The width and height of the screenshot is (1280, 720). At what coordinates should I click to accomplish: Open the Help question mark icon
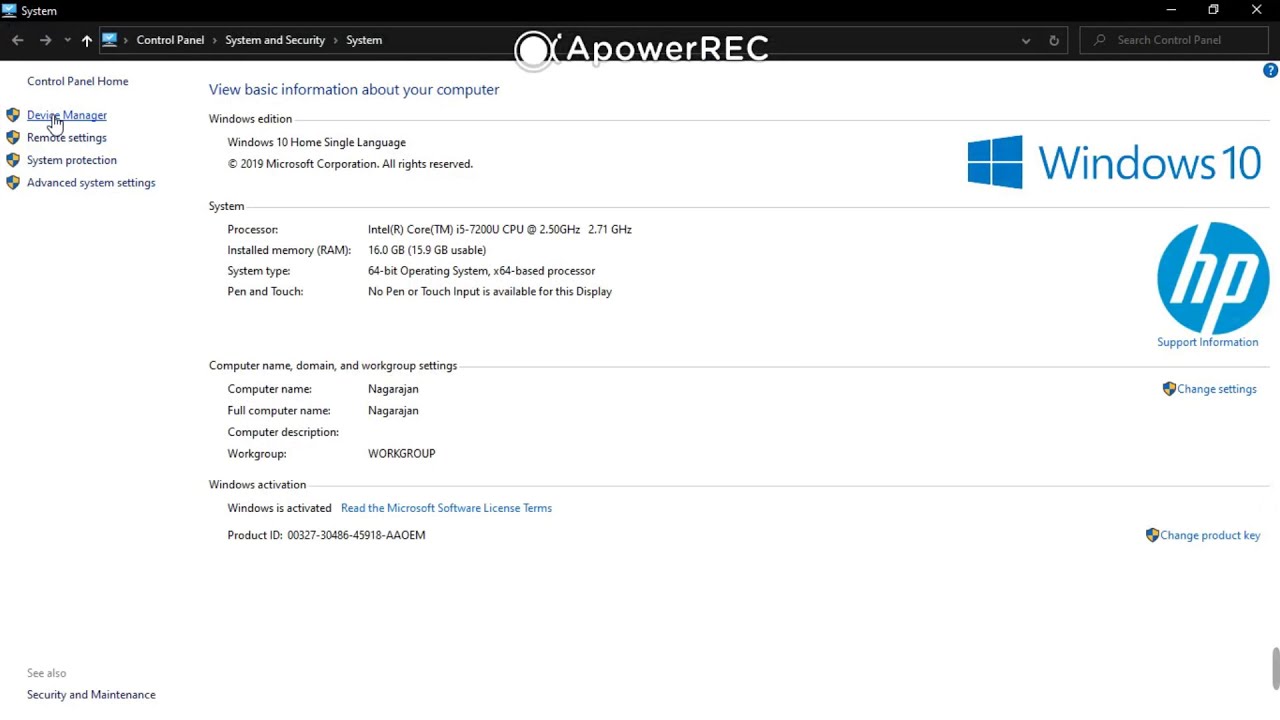[1270, 70]
